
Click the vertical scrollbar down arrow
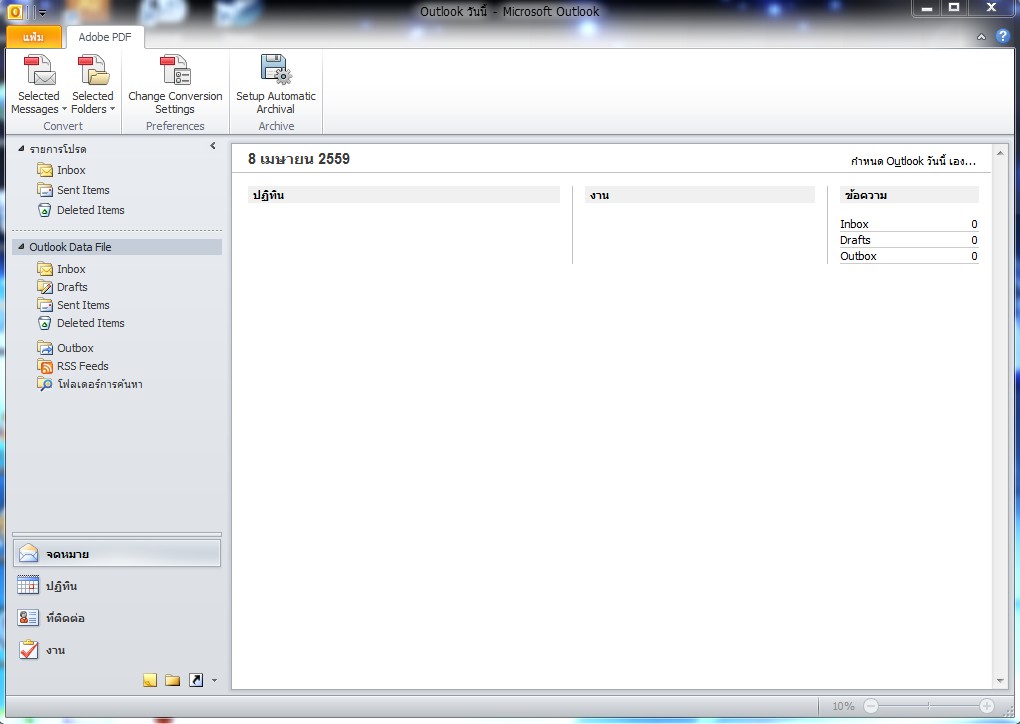click(x=1000, y=681)
